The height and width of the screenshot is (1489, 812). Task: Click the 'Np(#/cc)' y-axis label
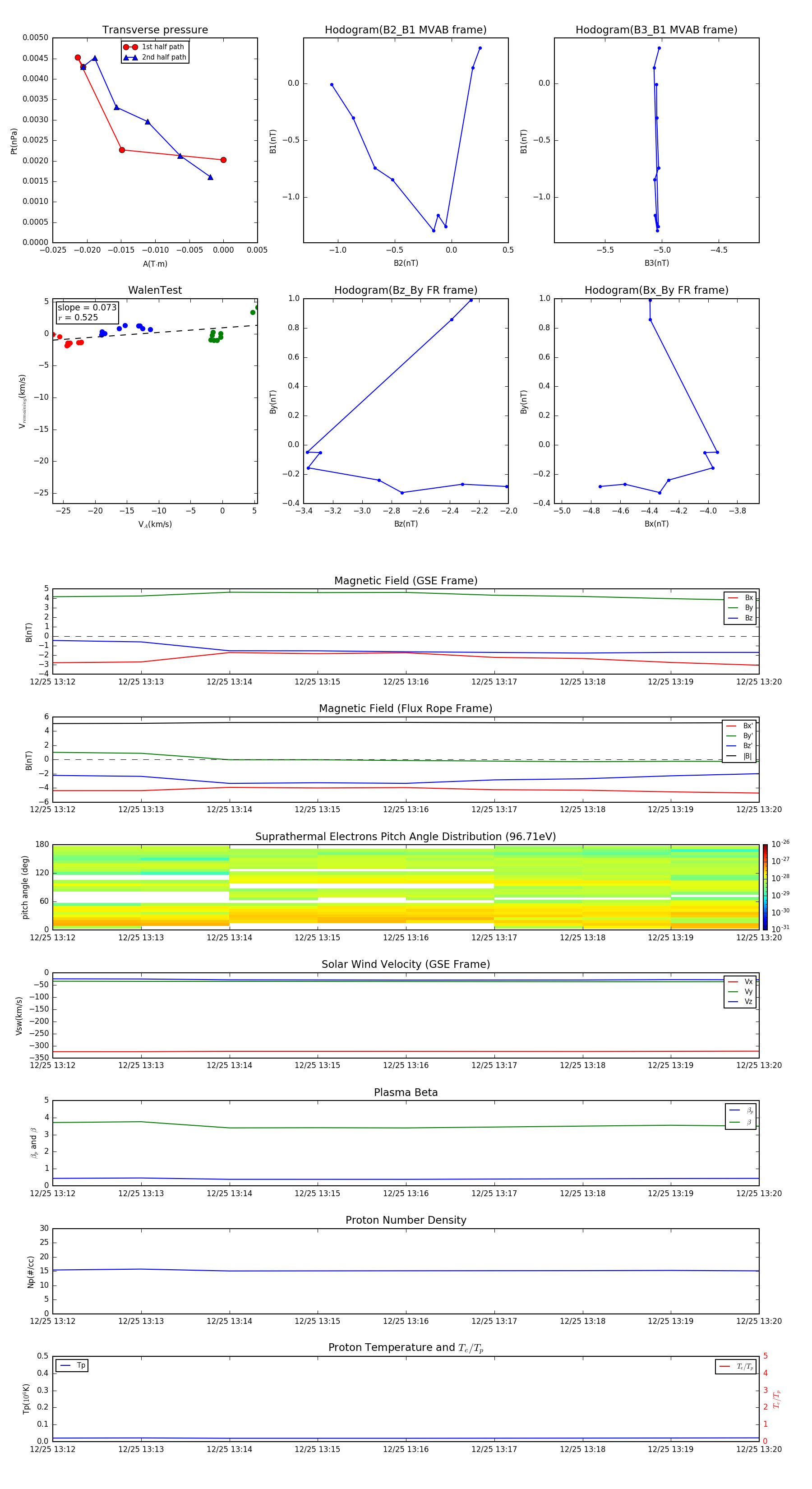31,1271
